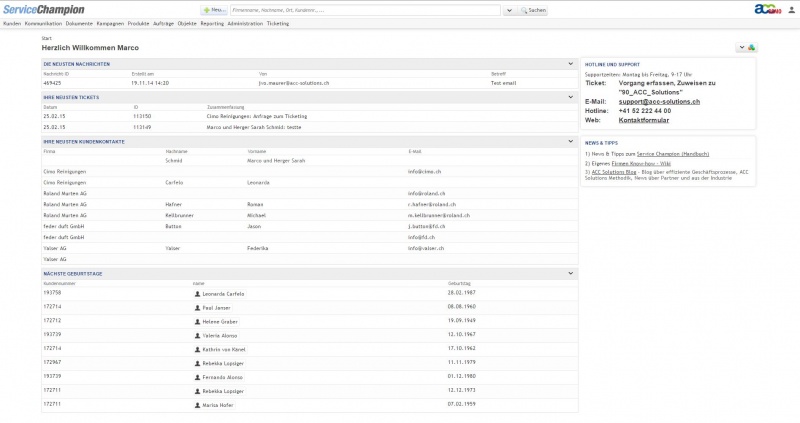Click person icon beside Leonarda Carfelo

(x=197, y=294)
